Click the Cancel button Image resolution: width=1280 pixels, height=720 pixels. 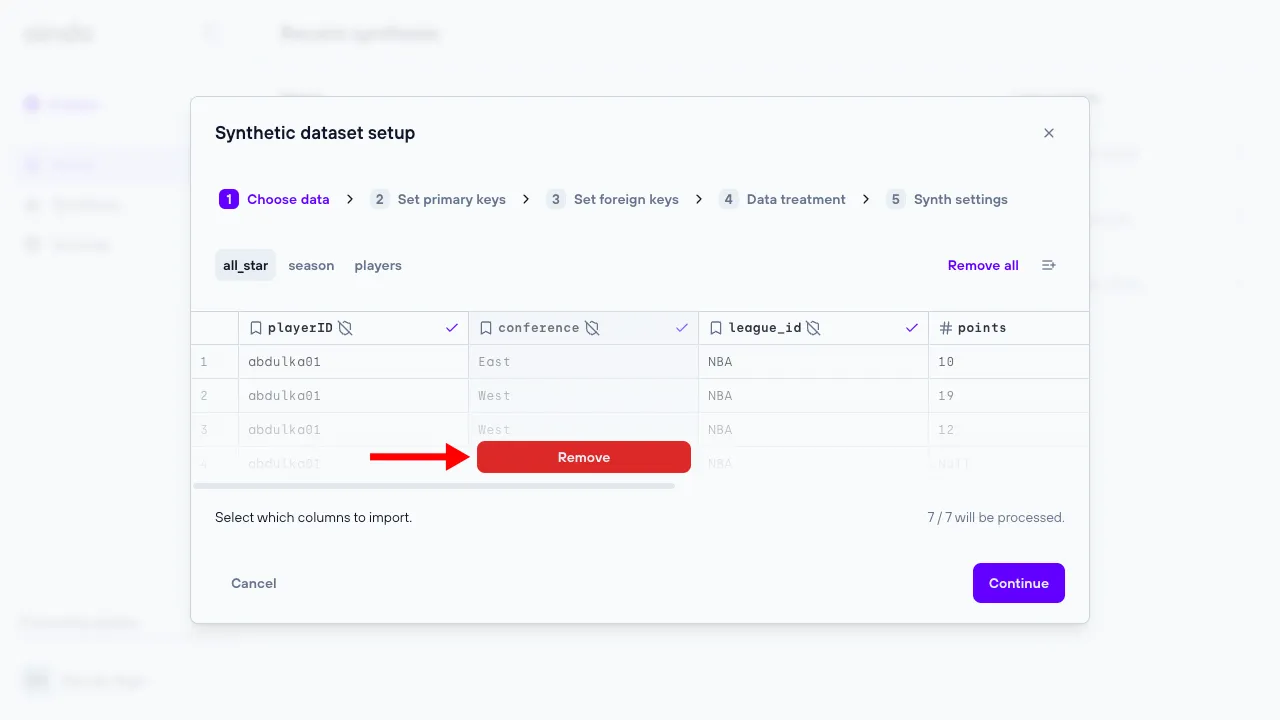pos(254,583)
